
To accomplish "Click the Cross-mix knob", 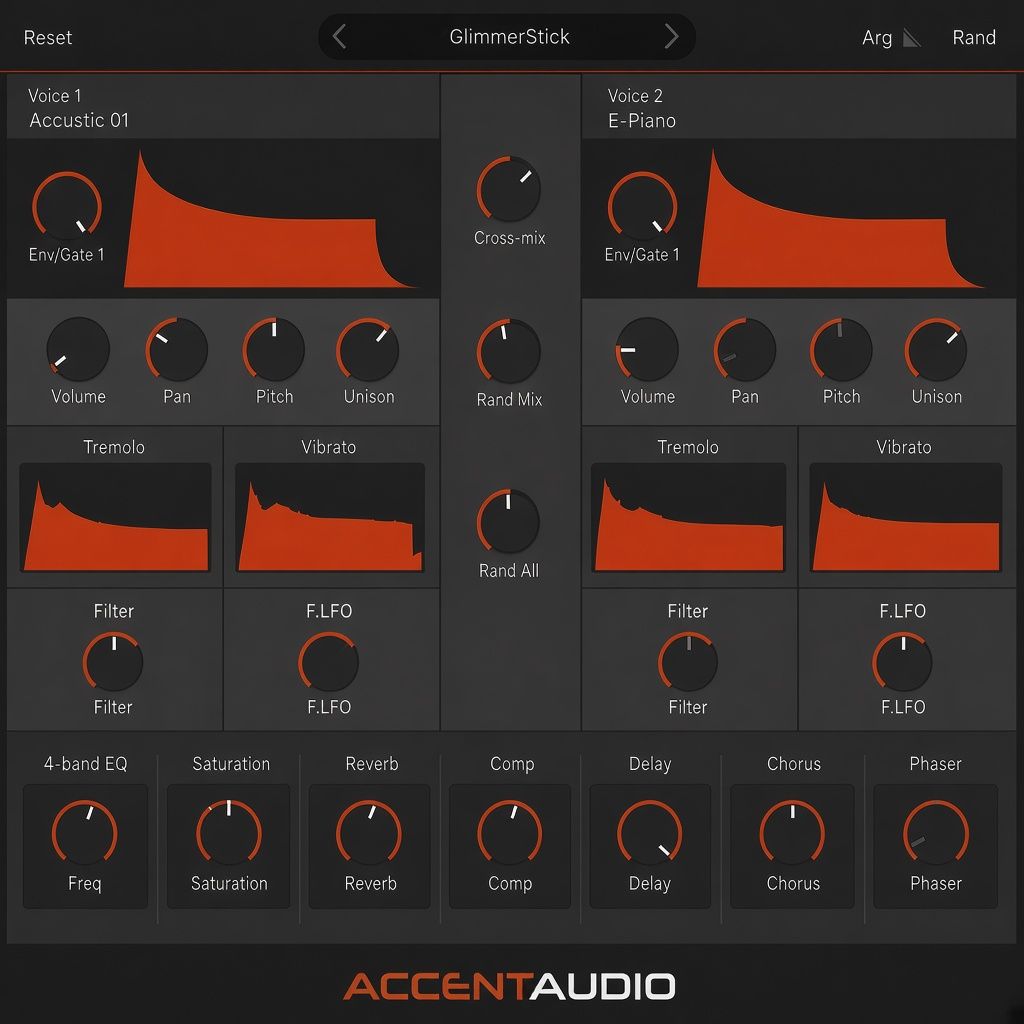I will (509, 189).
